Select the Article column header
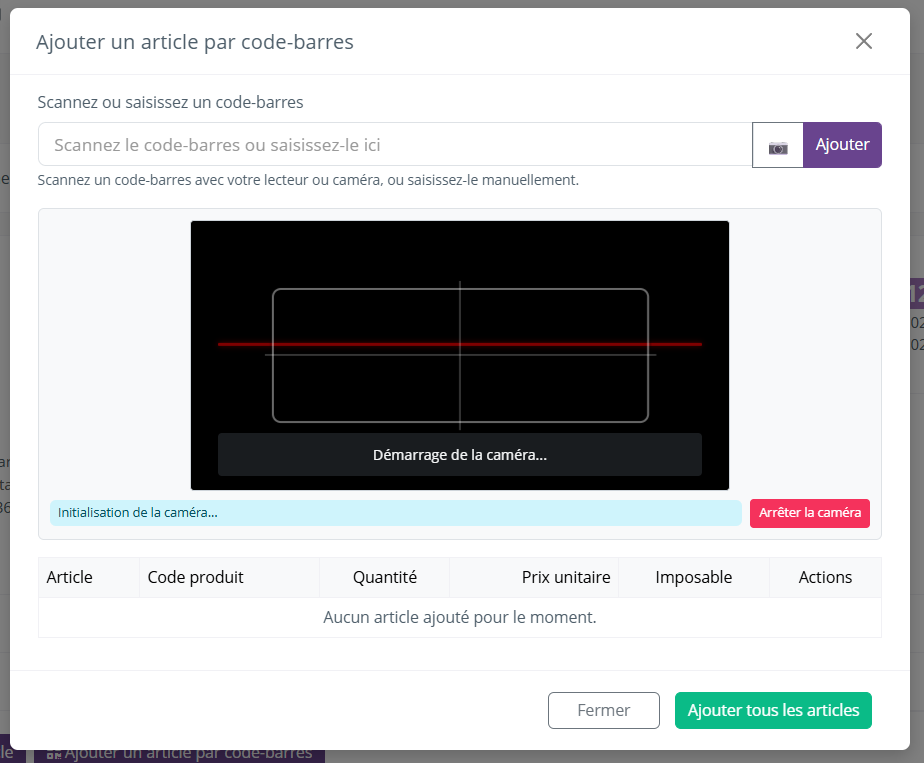Viewport: 924px width, 763px height. [x=70, y=577]
